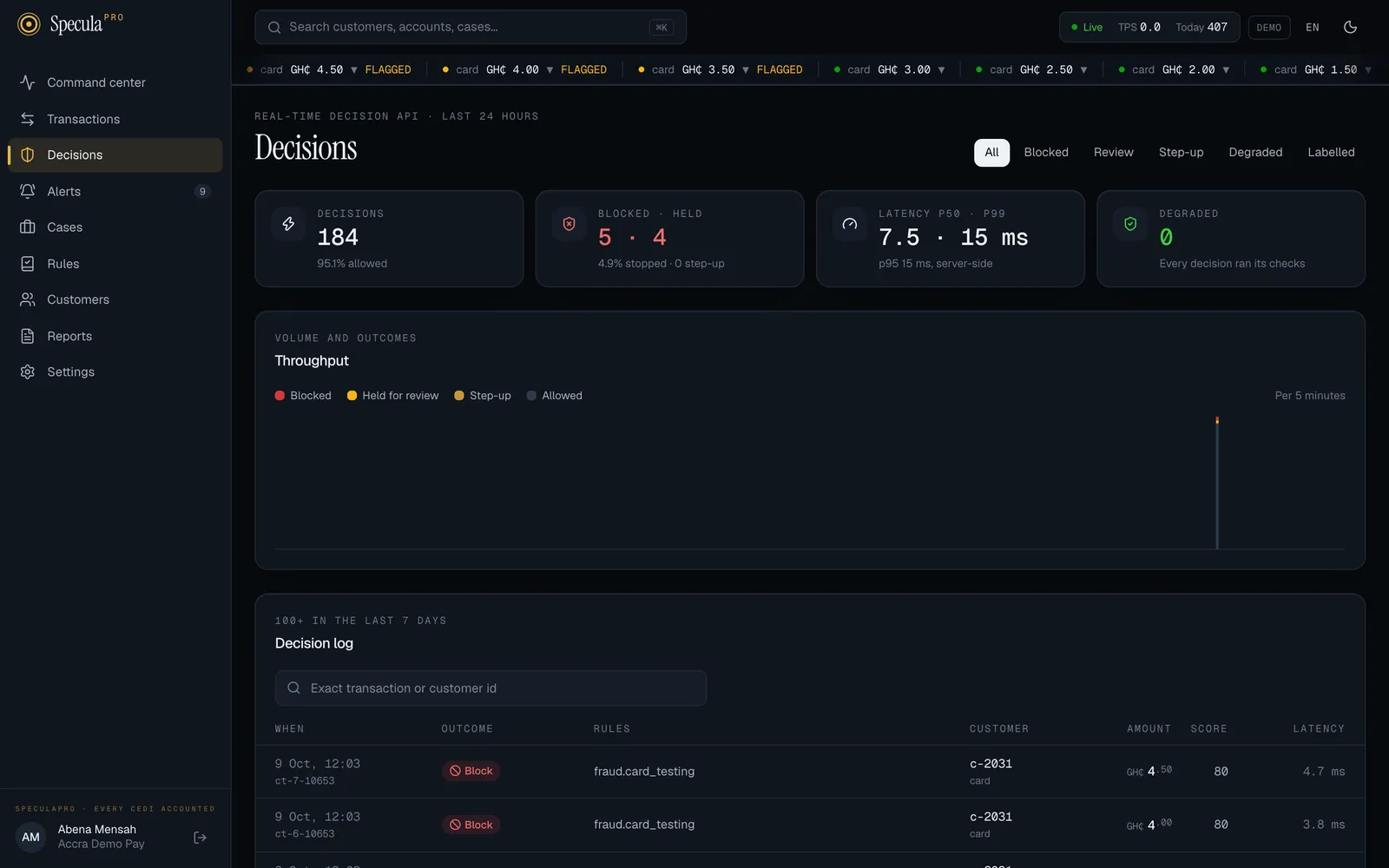The image size is (1389, 868).
Task: Expand the GH₵ 2.50 card ticker arrow
Action: 1083,69
